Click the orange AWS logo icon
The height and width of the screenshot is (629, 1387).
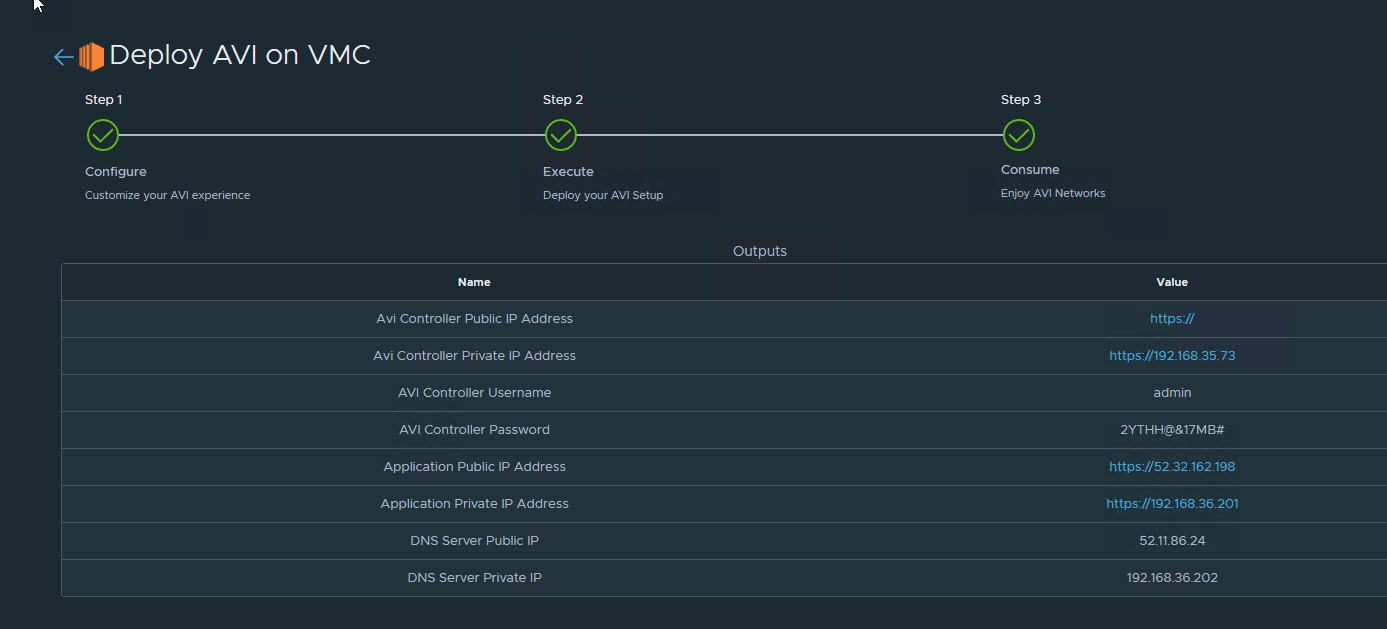pos(91,57)
